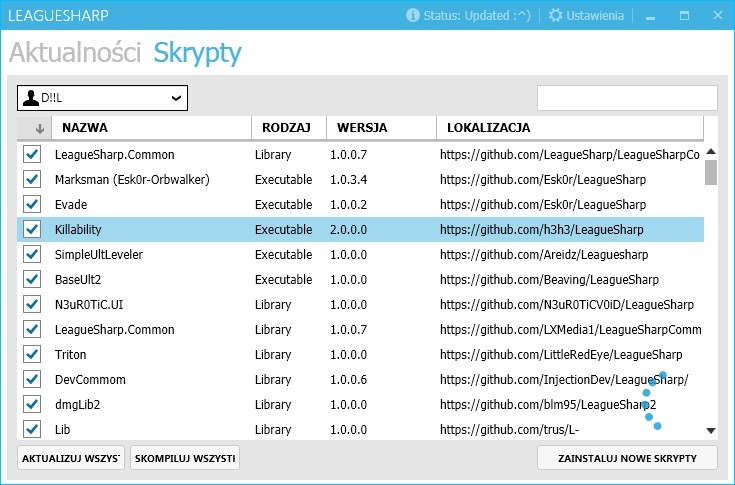735x485 pixels.
Task: Toggle Marksman (Esk0r-Orbwalker) checkbox
Action: (32, 179)
